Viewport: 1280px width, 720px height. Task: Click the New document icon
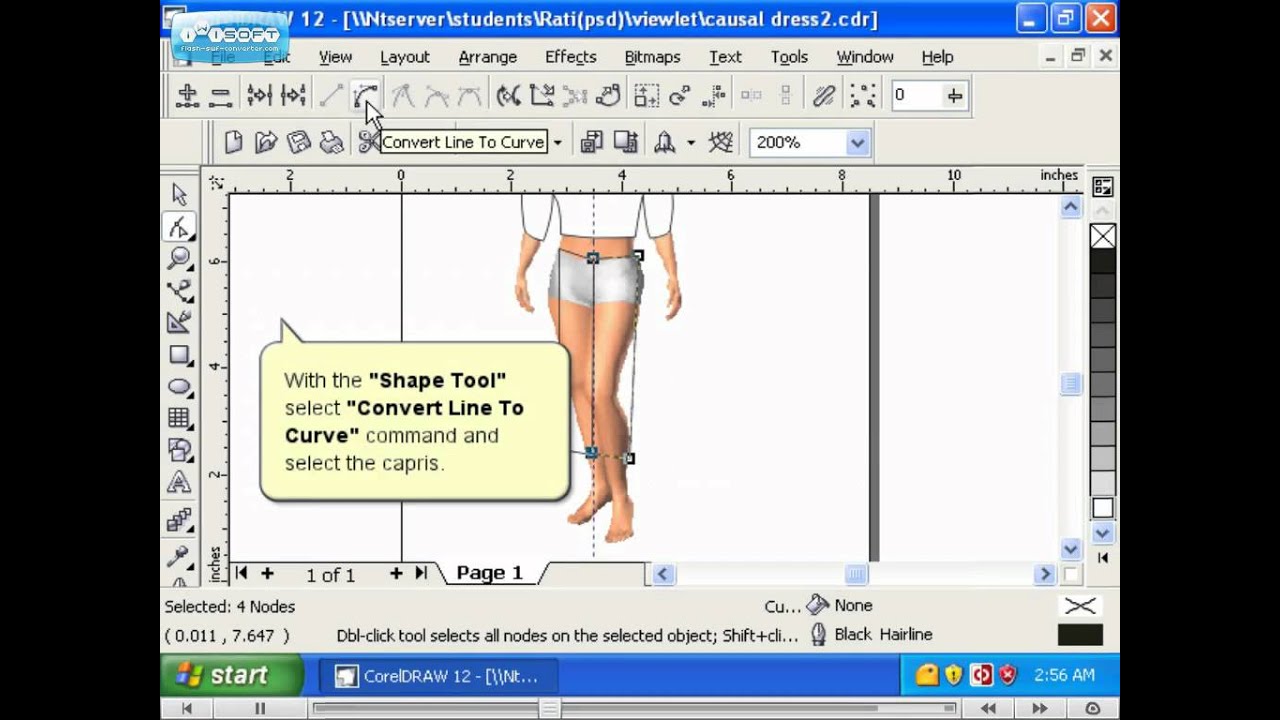(x=232, y=142)
